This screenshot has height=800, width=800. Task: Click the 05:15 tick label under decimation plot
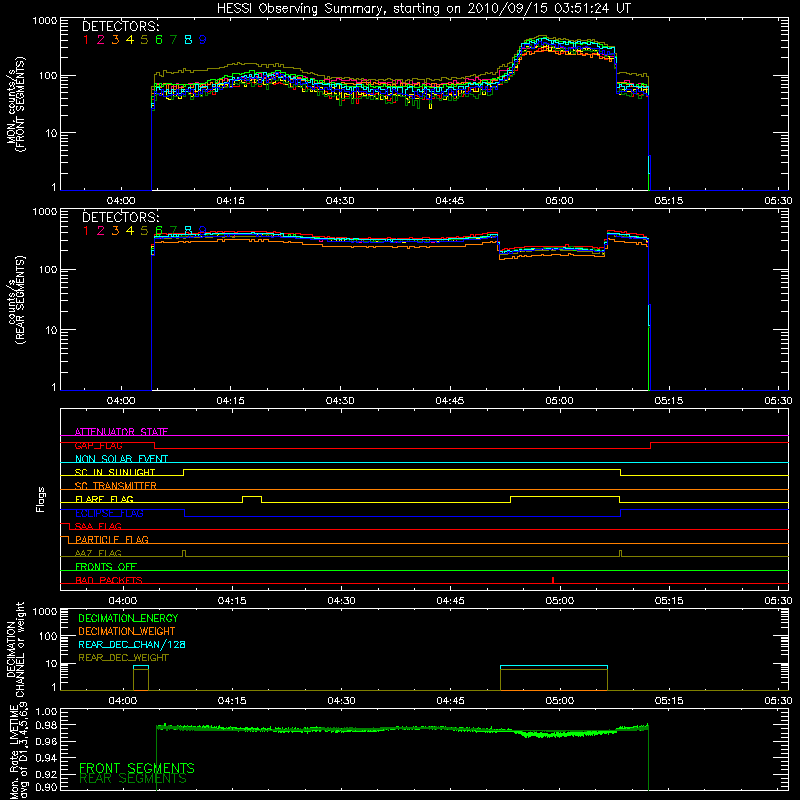click(669, 701)
